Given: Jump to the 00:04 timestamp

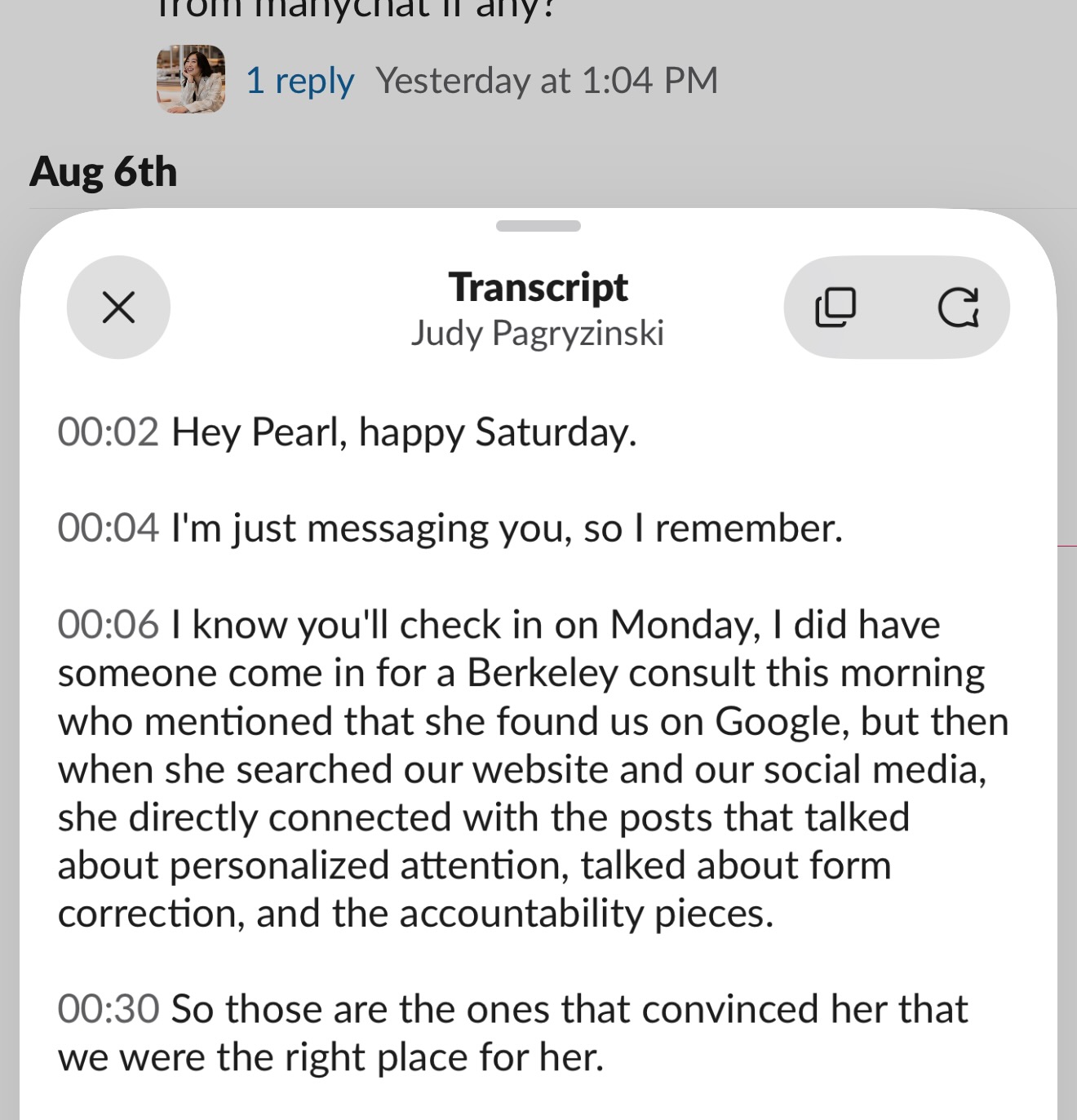Looking at the screenshot, I should [108, 529].
